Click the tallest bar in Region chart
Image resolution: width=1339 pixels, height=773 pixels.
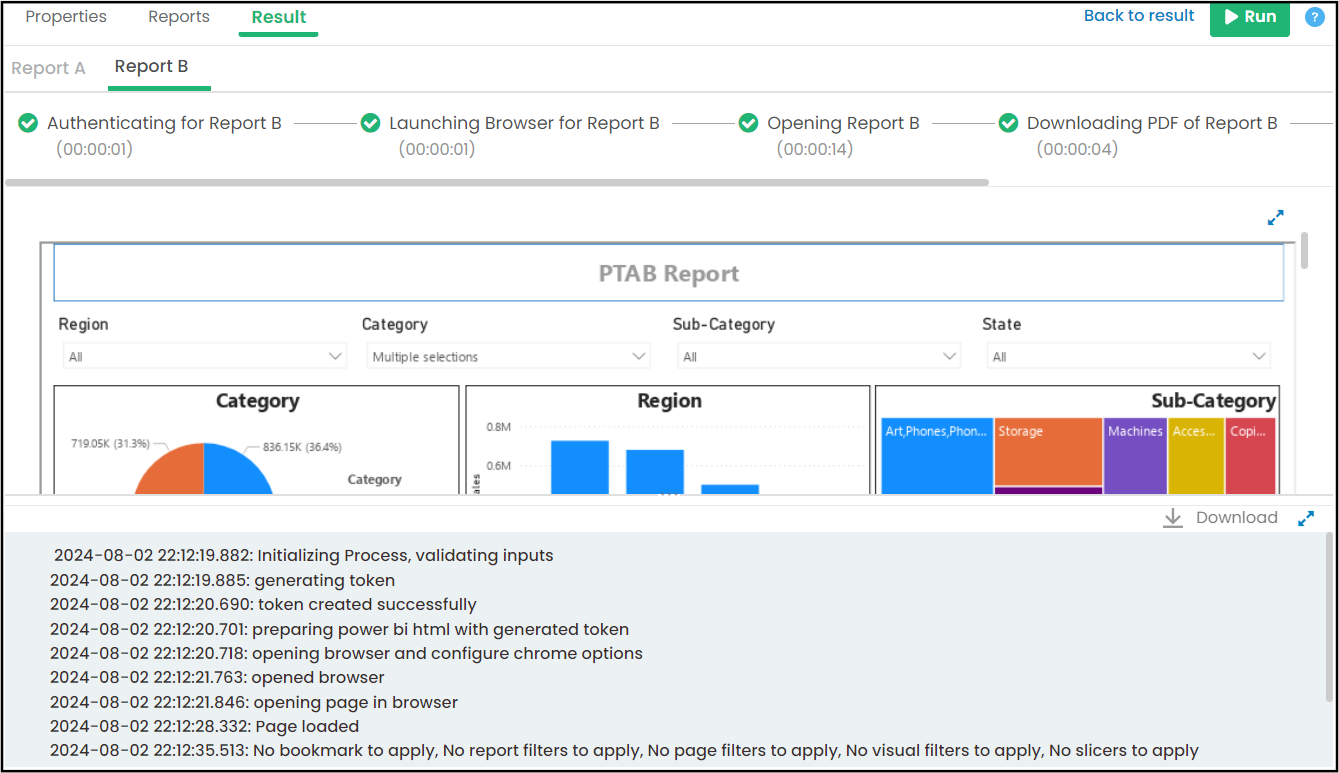tap(580, 467)
